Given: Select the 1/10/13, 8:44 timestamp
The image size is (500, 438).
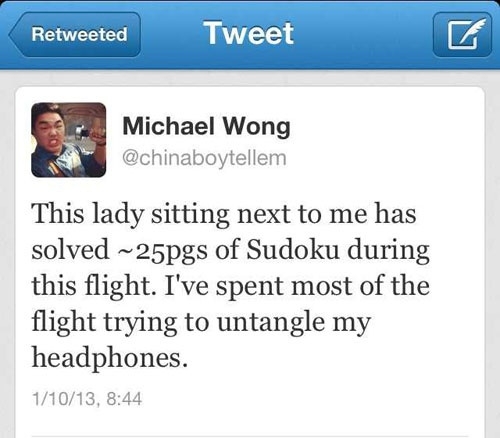Looking at the screenshot, I should pyautogui.click(x=87, y=399).
